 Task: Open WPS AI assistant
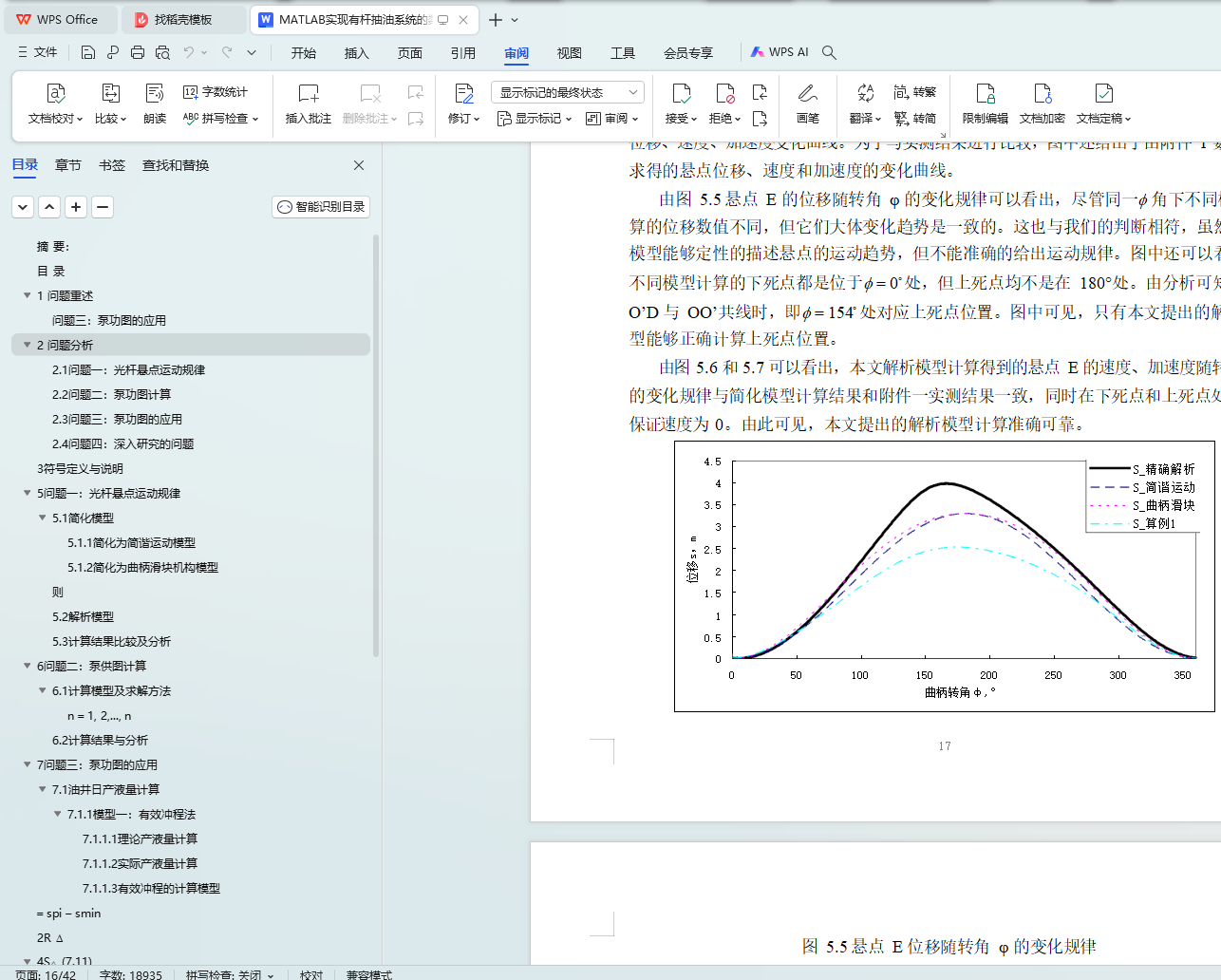click(x=780, y=52)
